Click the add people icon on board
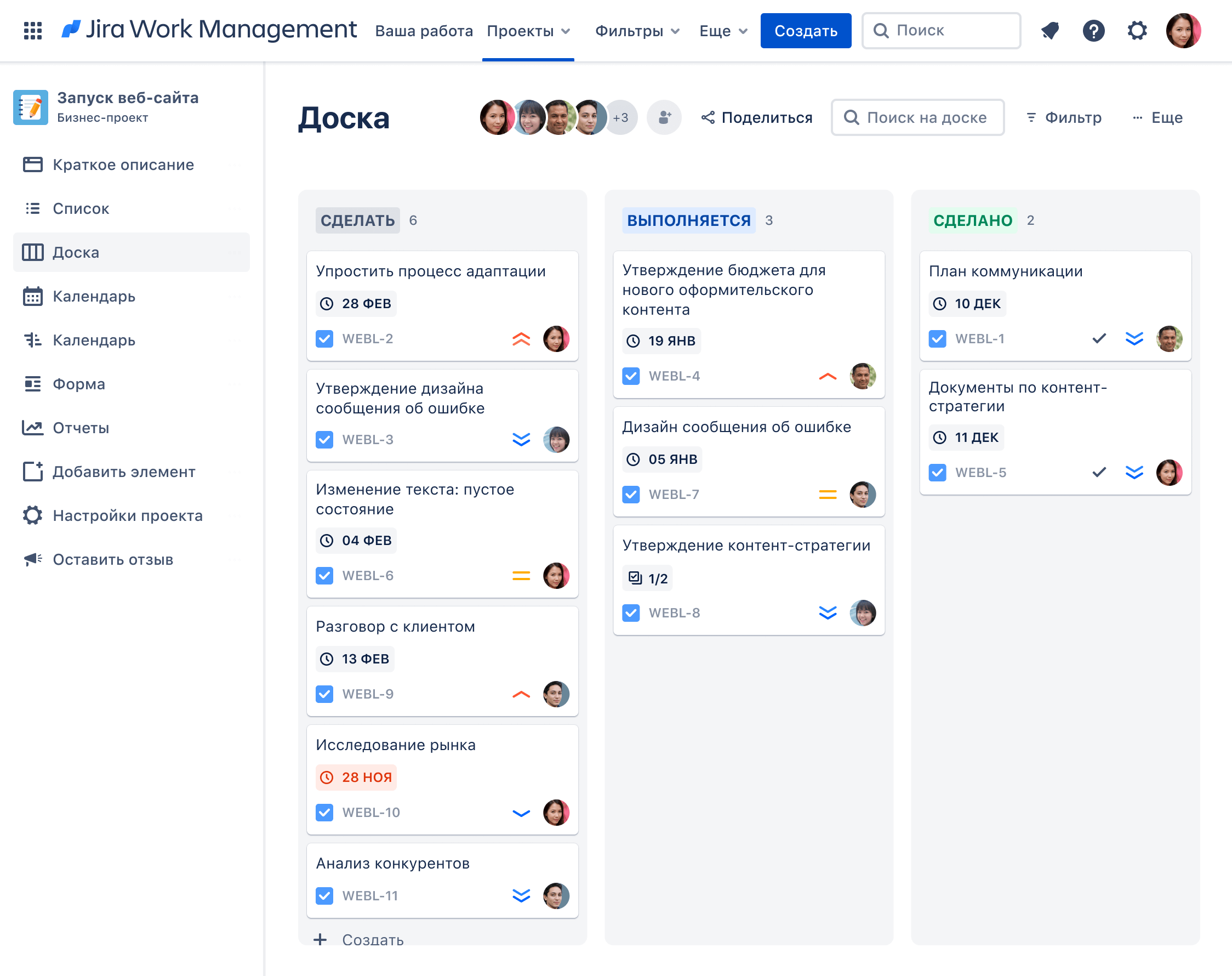1232x976 pixels. click(664, 118)
